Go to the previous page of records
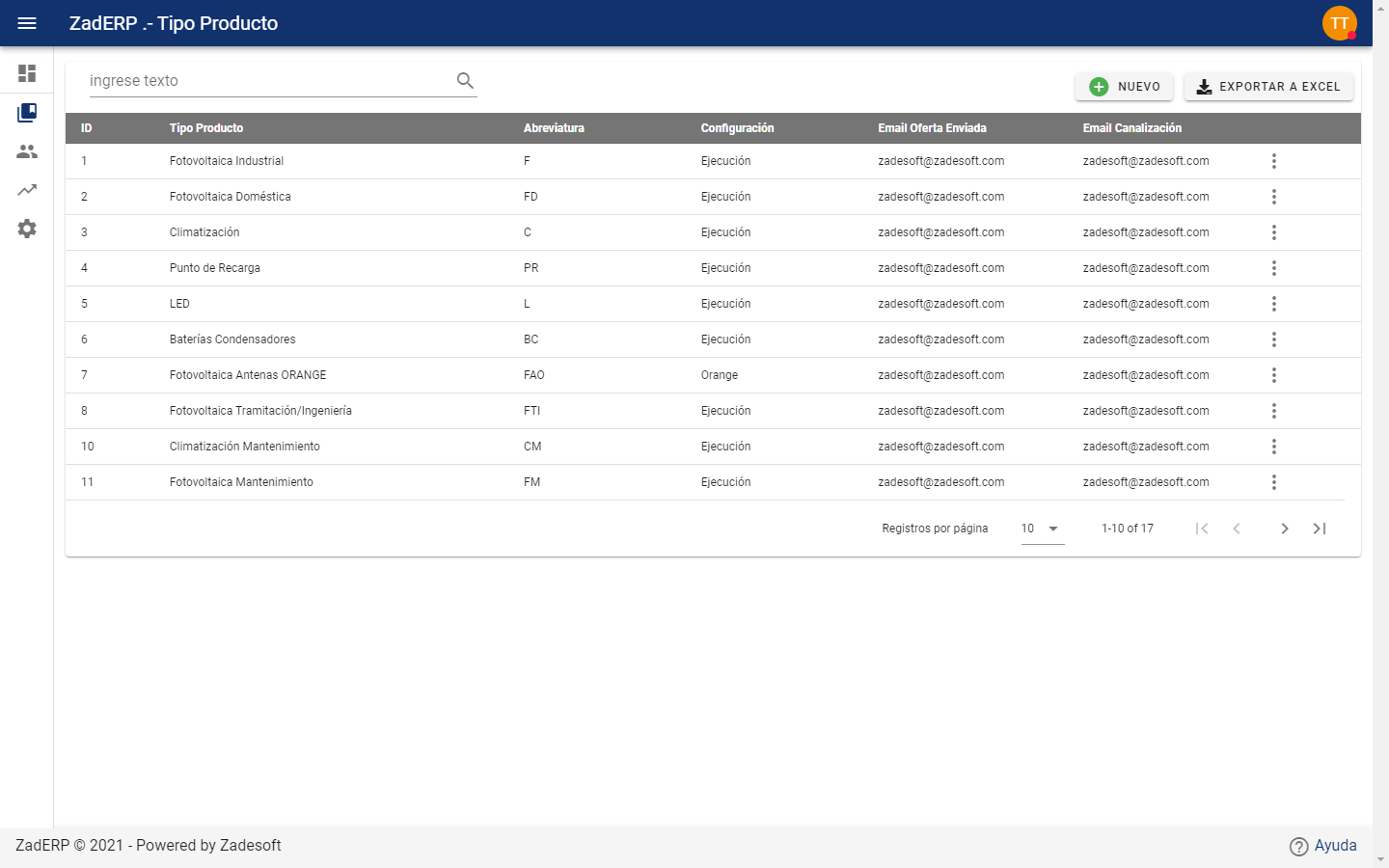This screenshot has height=868, width=1389. tap(1237, 529)
